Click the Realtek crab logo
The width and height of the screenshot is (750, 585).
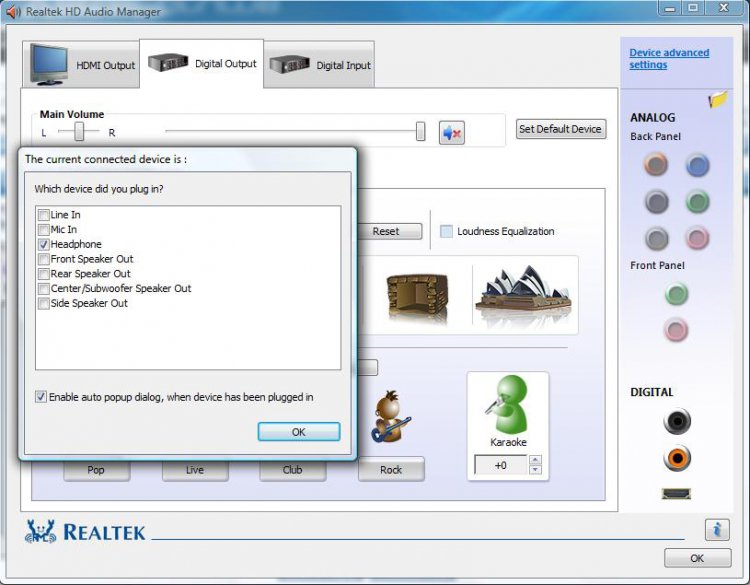[41, 531]
